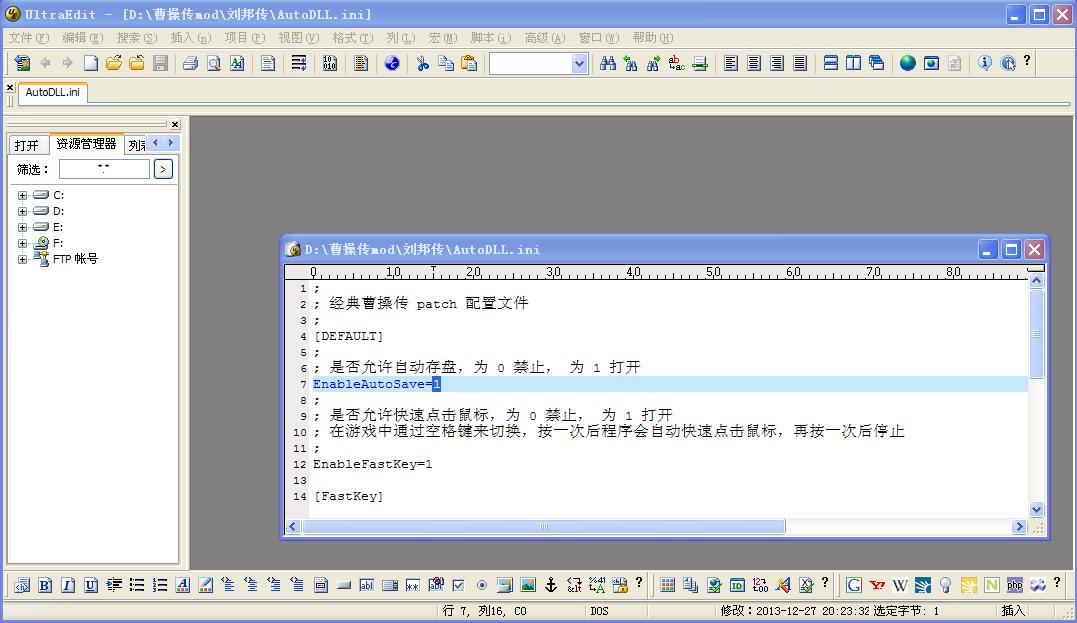The image size is (1077, 623).
Task: Click the globe icon in top toolbar
Action: point(907,63)
